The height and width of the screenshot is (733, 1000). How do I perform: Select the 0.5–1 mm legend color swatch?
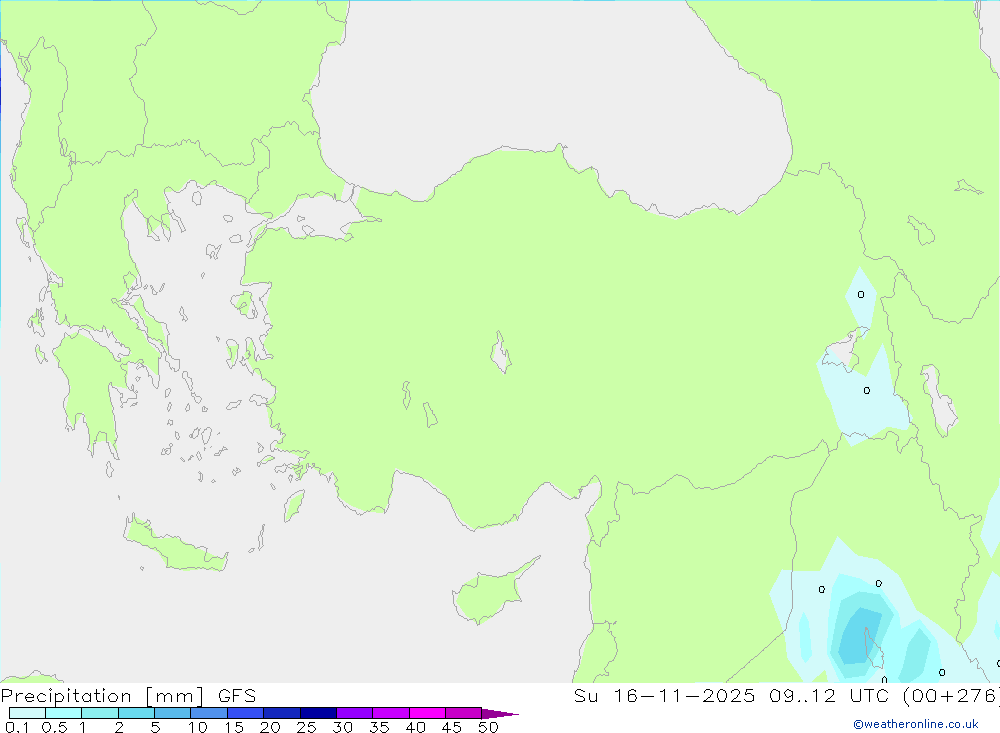tap(63, 713)
